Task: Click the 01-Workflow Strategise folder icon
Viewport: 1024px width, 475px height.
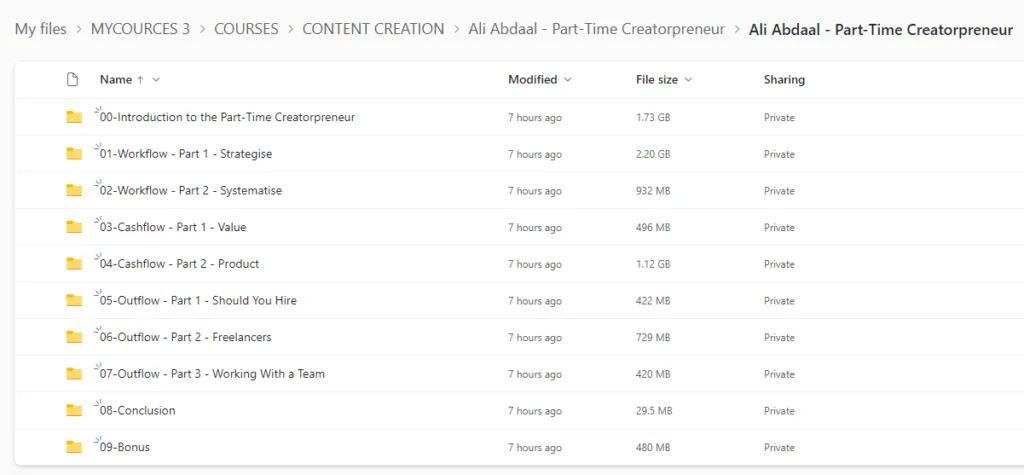Action: 74,154
